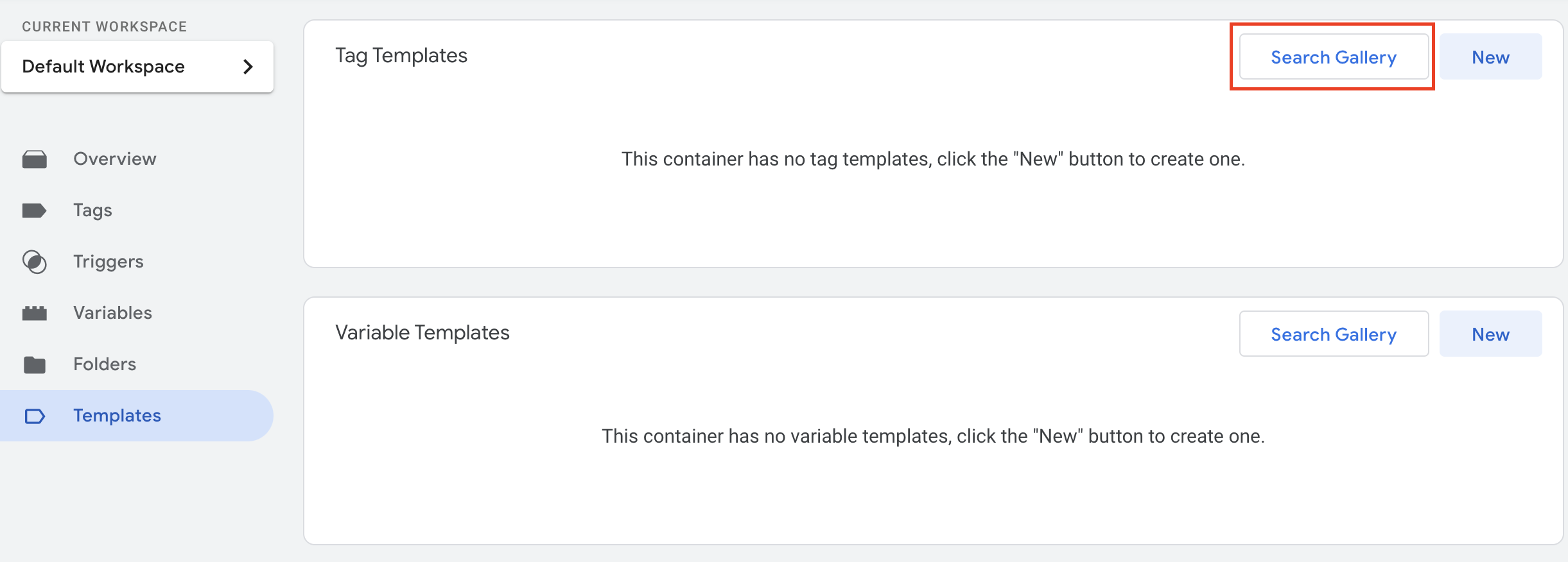The image size is (1568, 562).
Task: Create a New tag template
Action: tap(1490, 57)
